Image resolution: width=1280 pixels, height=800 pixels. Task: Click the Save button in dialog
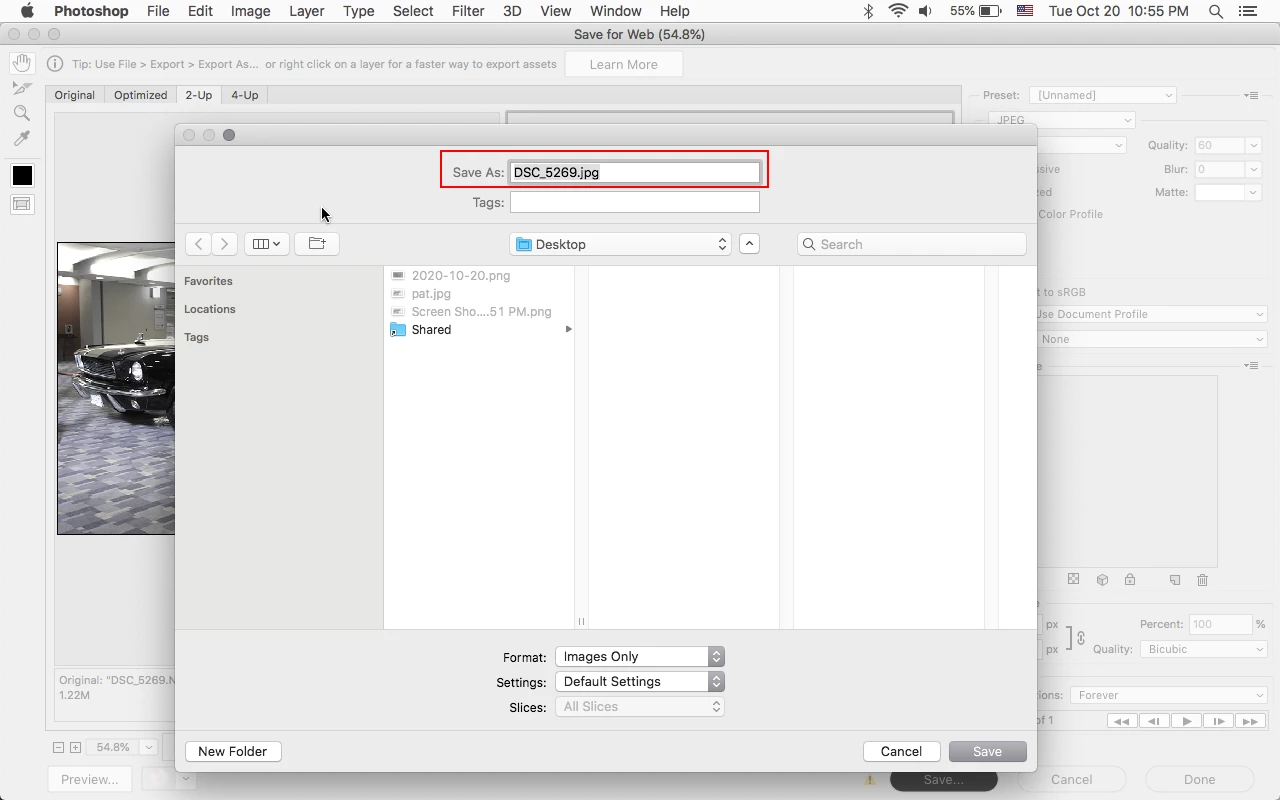(x=987, y=751)
